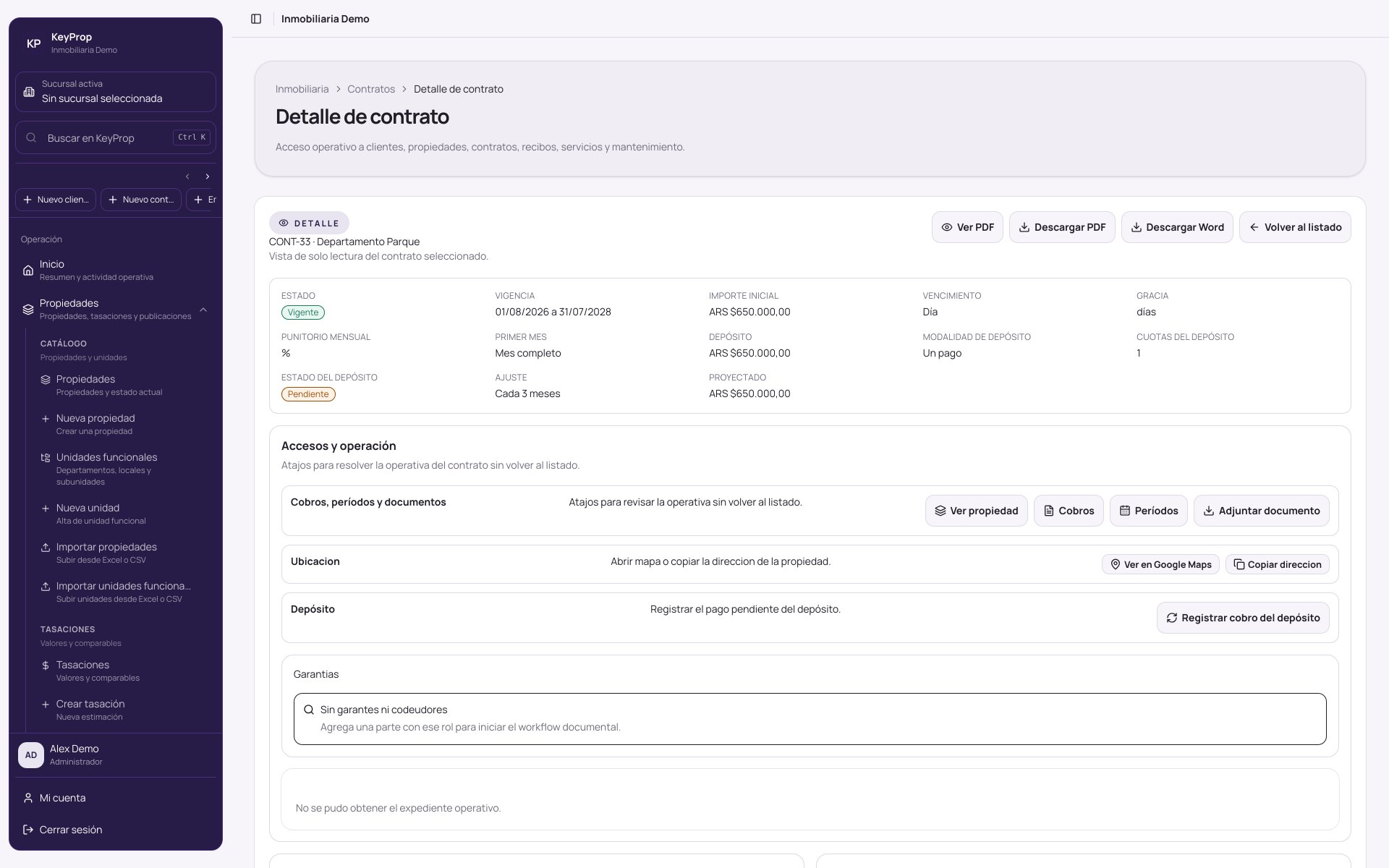Click the Sin garantes ni codeudores box
The height and width of the screenshot is (868, 1389).
(x=810, y=719)
